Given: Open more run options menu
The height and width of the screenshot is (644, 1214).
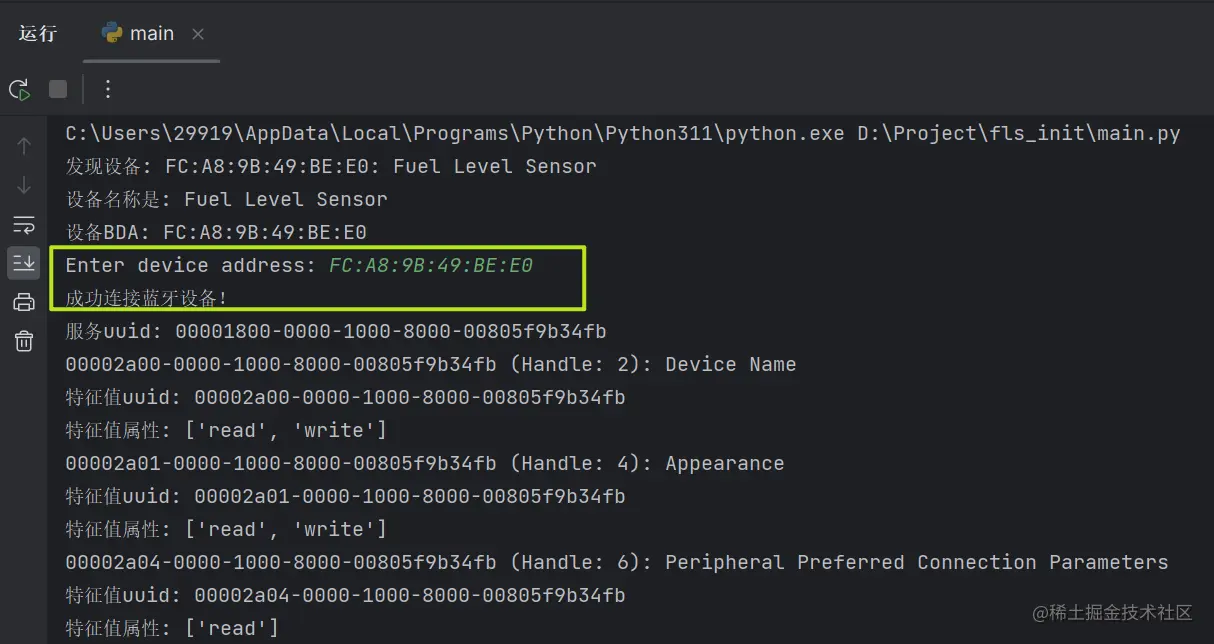Looking at the screenshot, I should pyautogui.click(x=108, y=90).
